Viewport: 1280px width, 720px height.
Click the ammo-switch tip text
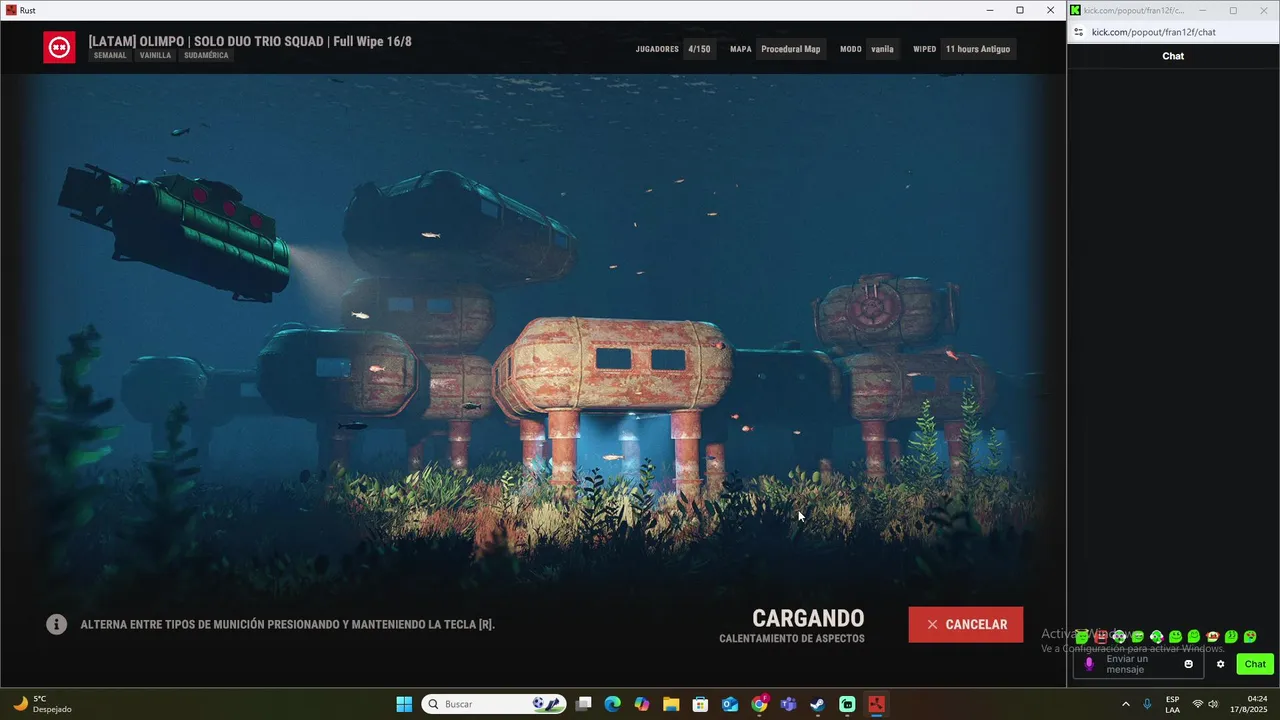pos(288,624)
